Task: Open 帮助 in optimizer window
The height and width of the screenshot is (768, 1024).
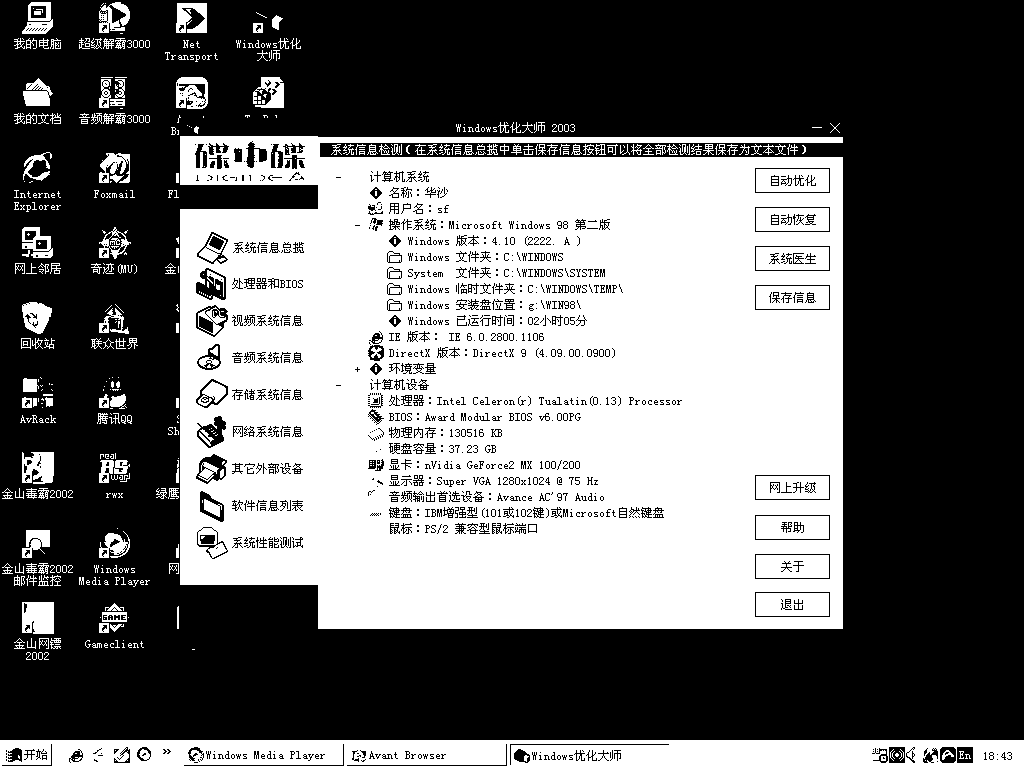Action: [x=792, y=528]
